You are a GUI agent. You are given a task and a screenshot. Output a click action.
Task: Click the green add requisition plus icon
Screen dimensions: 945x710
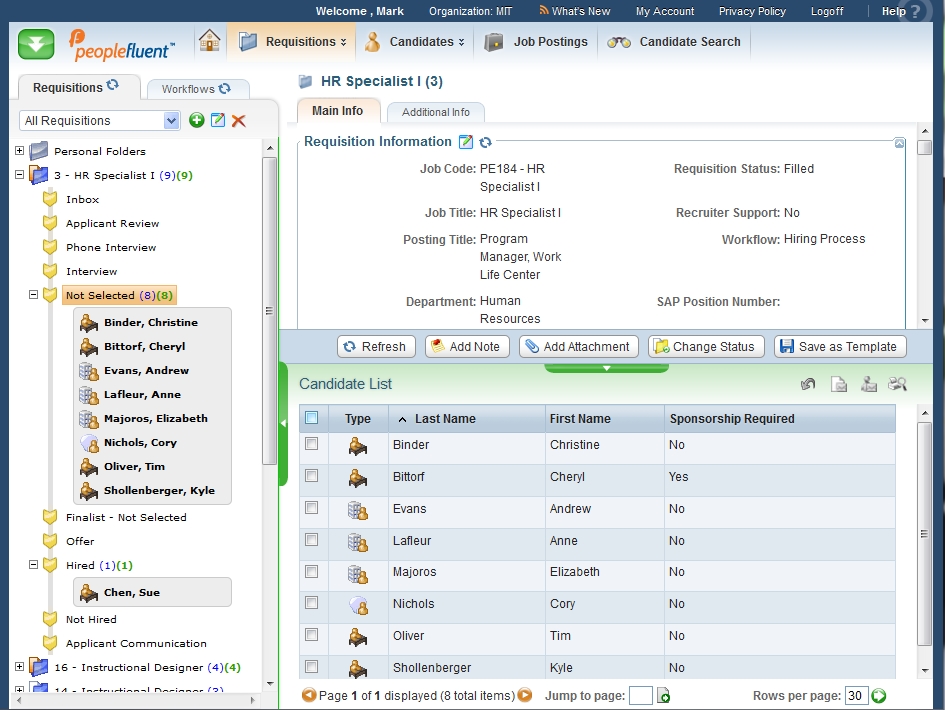coord(197,120)
